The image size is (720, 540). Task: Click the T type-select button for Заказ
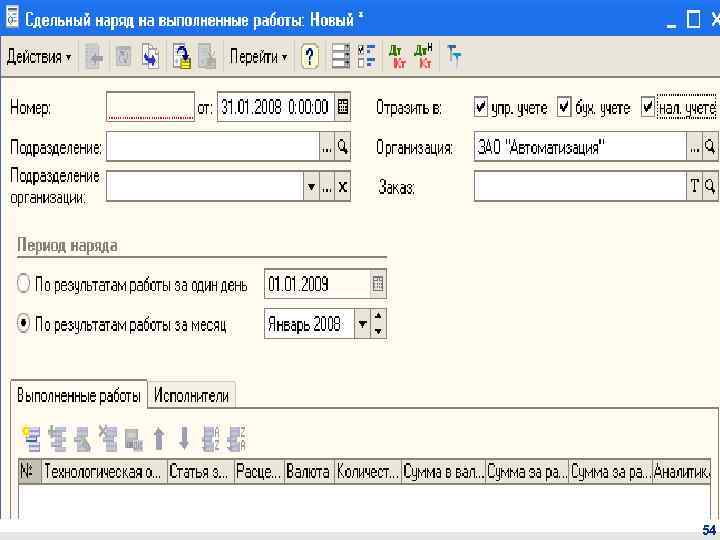[694, 187]
